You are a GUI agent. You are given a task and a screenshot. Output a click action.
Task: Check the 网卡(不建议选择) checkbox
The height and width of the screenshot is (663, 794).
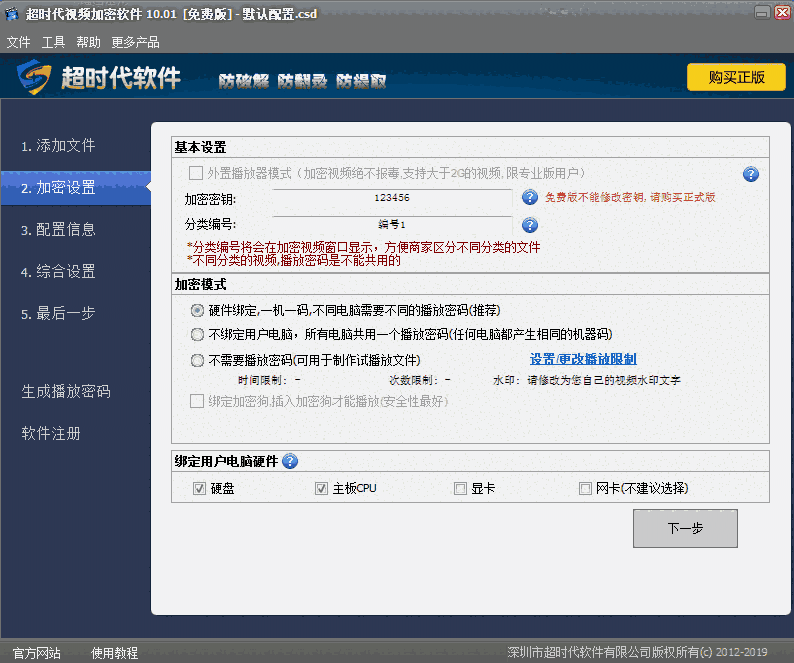[585, 488]
